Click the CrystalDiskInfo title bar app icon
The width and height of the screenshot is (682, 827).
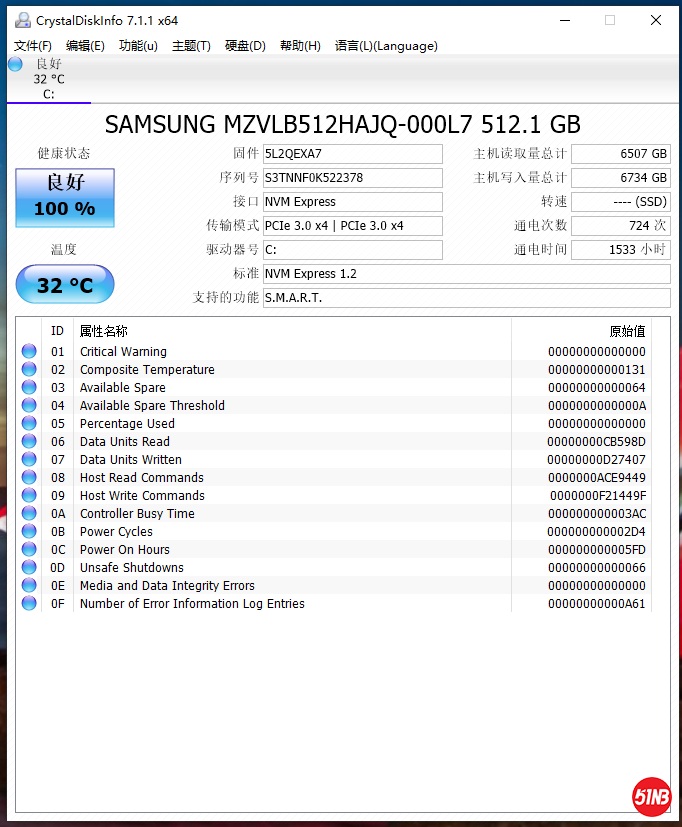22,20
